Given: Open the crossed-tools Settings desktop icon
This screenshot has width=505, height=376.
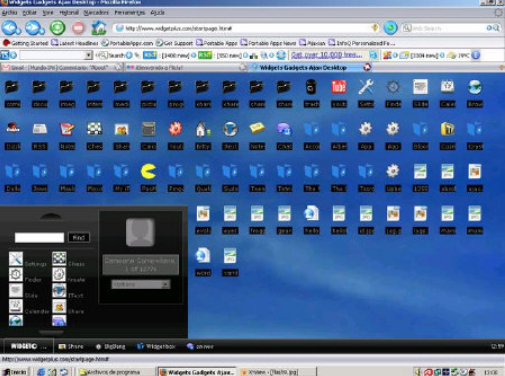Looking at the screenshot, I should [366, 87].
